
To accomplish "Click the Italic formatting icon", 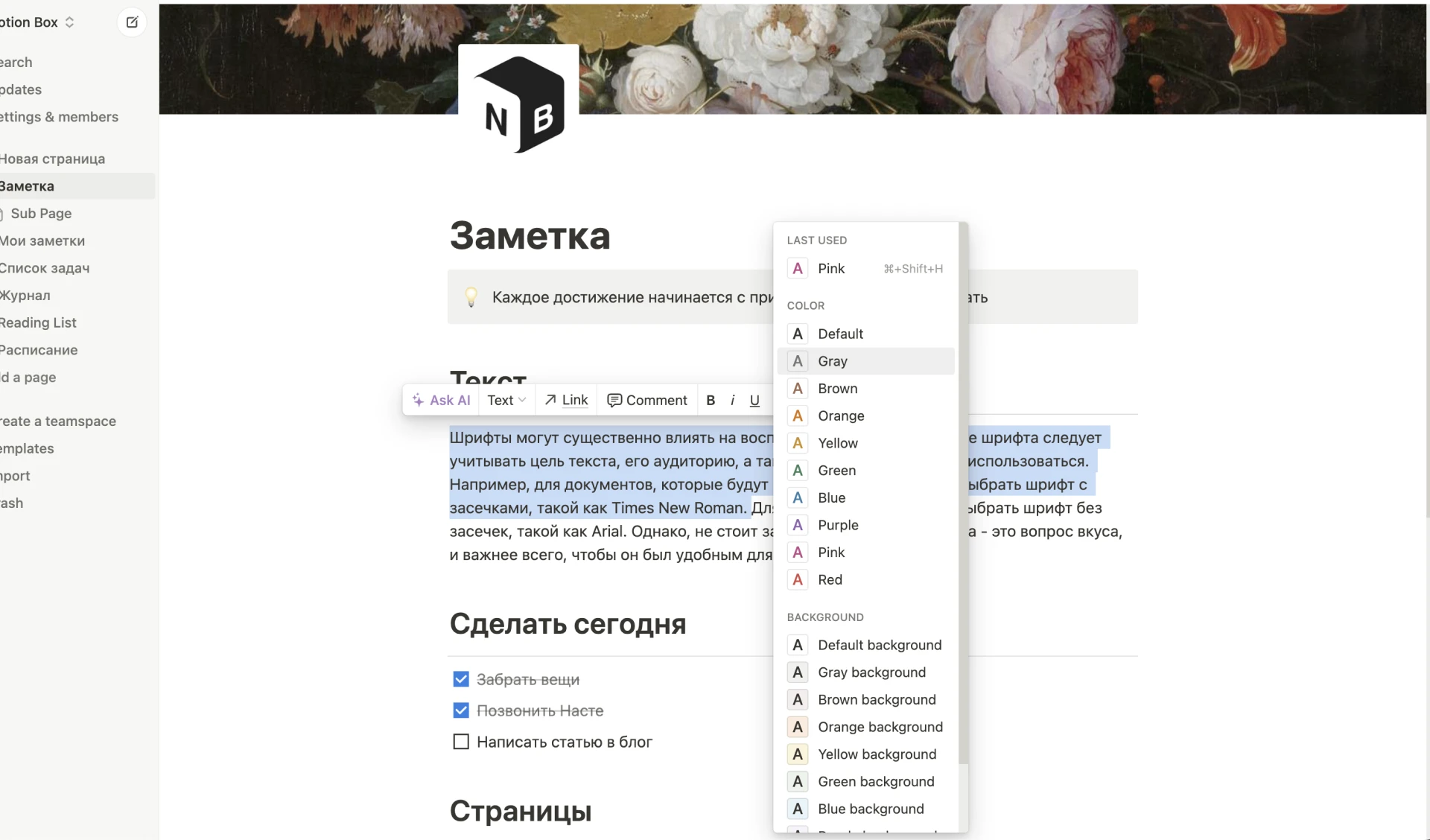I will tap(732, 399).
